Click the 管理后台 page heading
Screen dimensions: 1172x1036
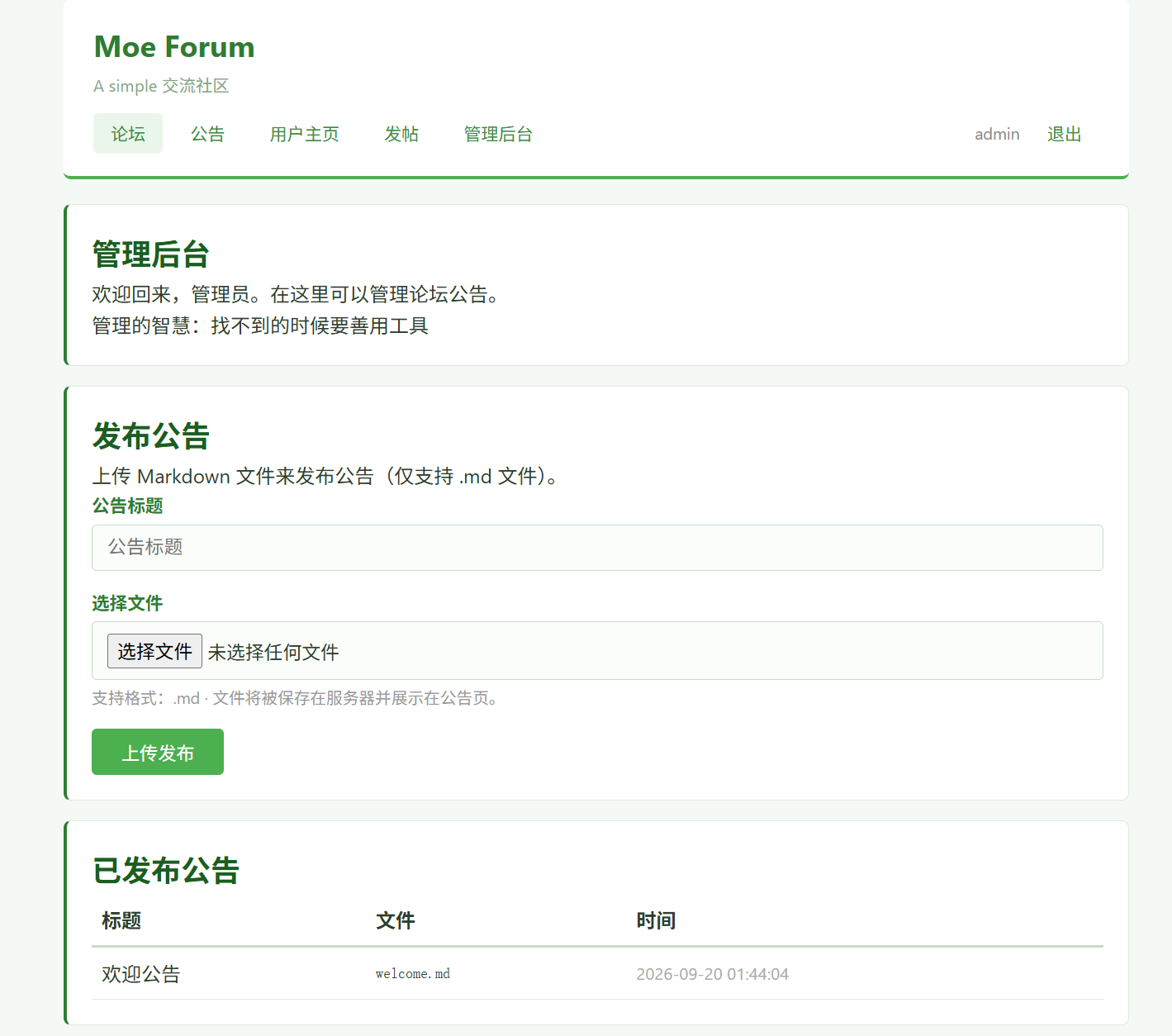151,254
